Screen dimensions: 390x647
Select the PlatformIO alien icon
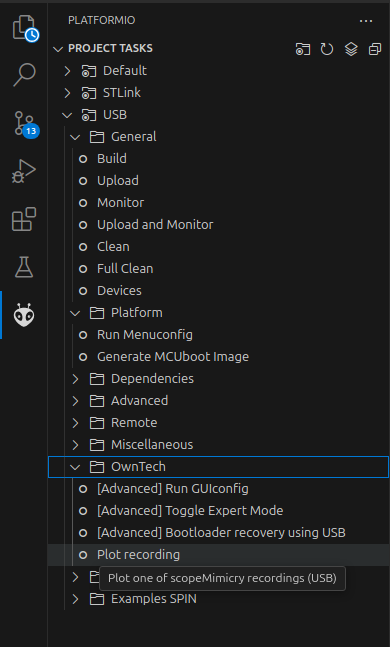24,315
